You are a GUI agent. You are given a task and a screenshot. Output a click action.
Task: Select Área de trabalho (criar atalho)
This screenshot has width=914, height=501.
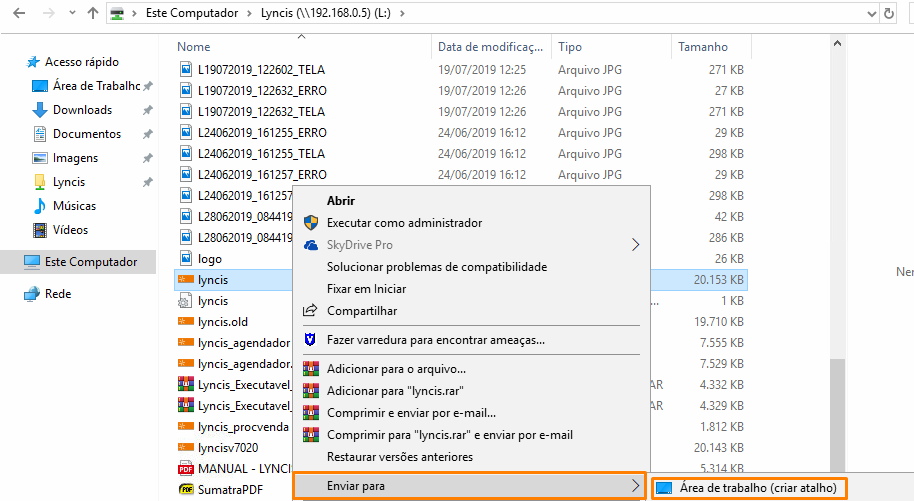pos(757,488)
